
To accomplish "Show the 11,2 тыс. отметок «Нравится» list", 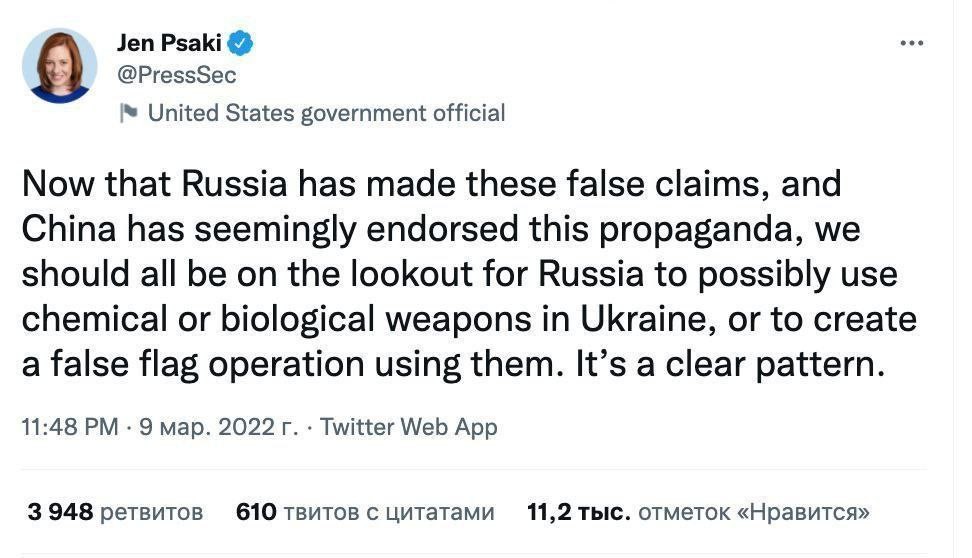I will [698, 513].
